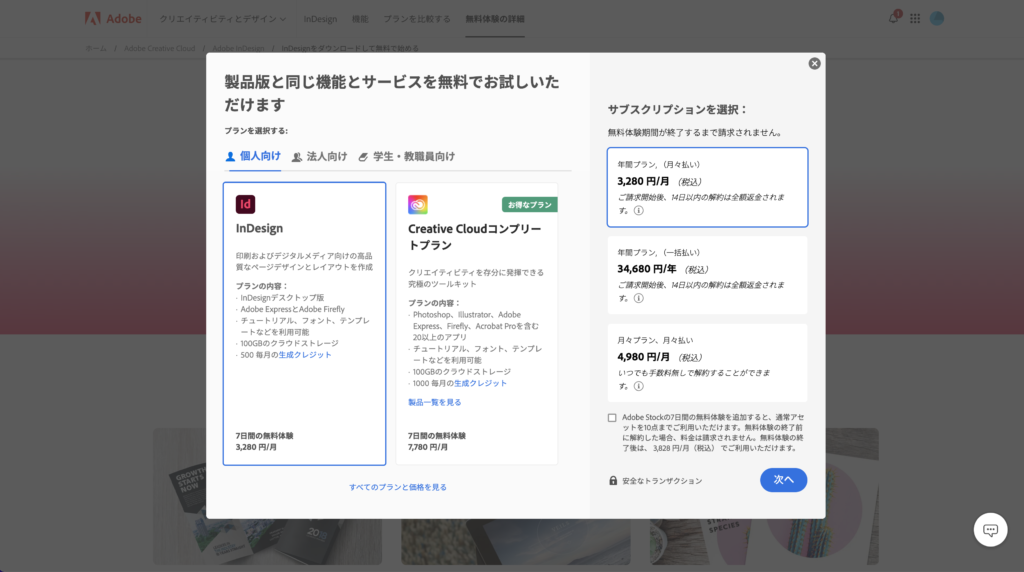Select 年間プラン月々払い 3,280円/月 option
1024x572 pixels.
[707, 187]
